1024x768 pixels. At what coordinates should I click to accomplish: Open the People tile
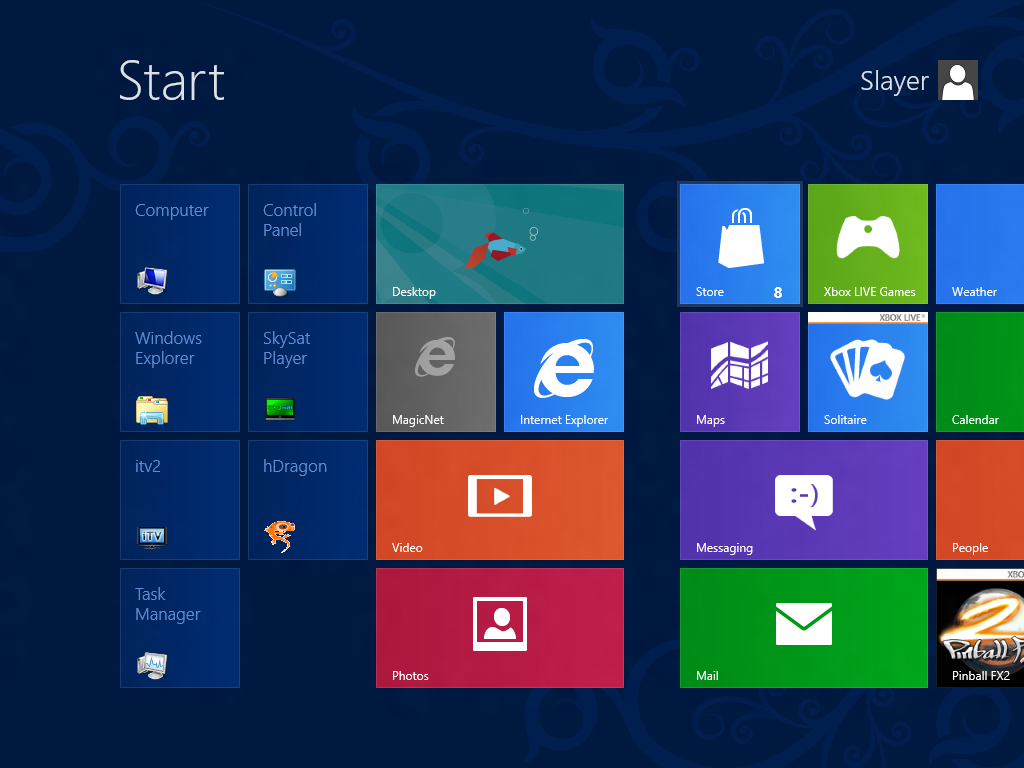(980, 500)
